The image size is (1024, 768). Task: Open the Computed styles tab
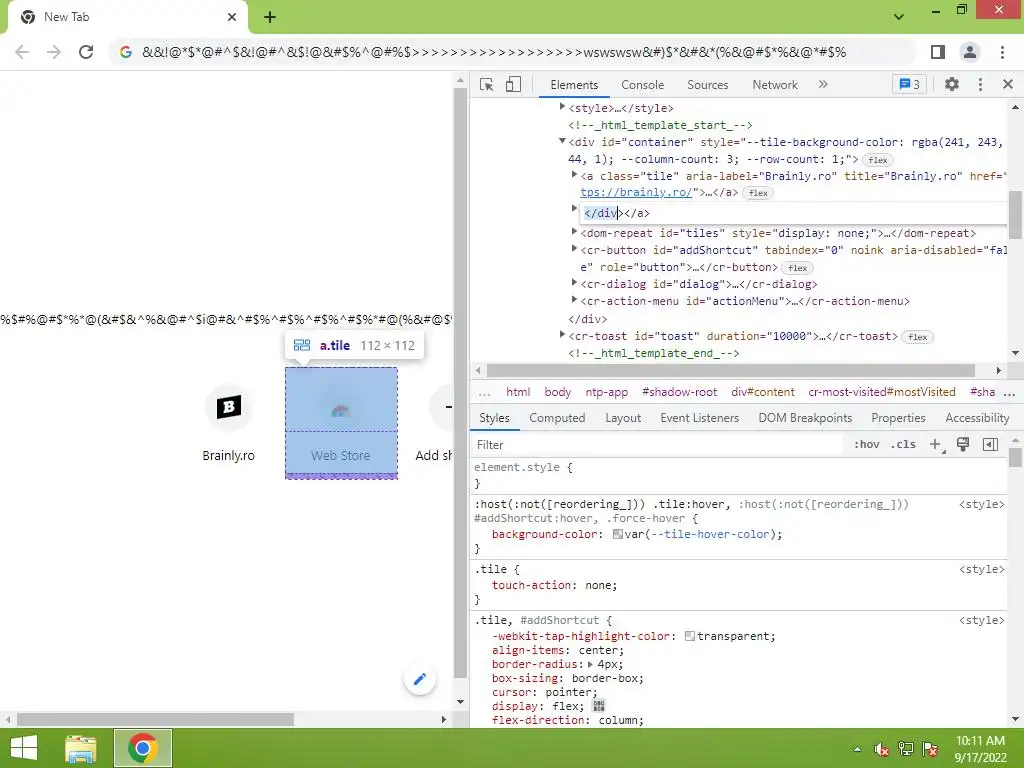tap(557, 418)
